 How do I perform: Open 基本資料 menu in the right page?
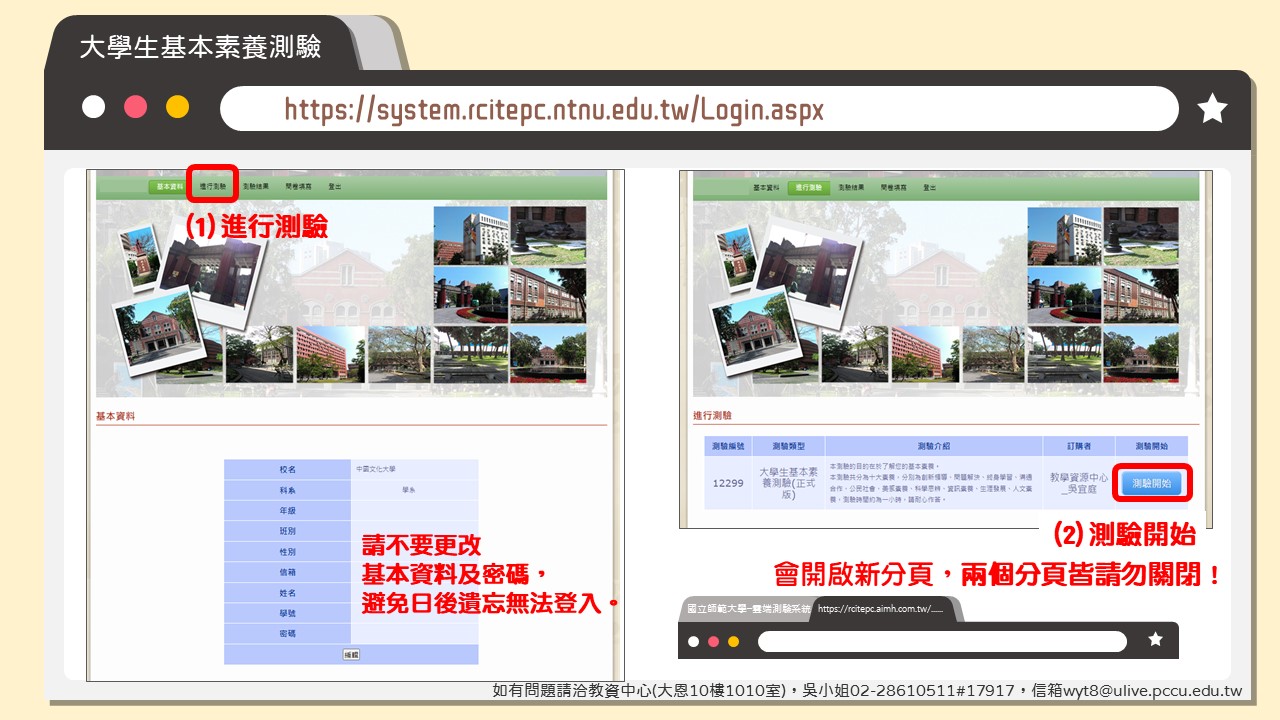(767, 187)
